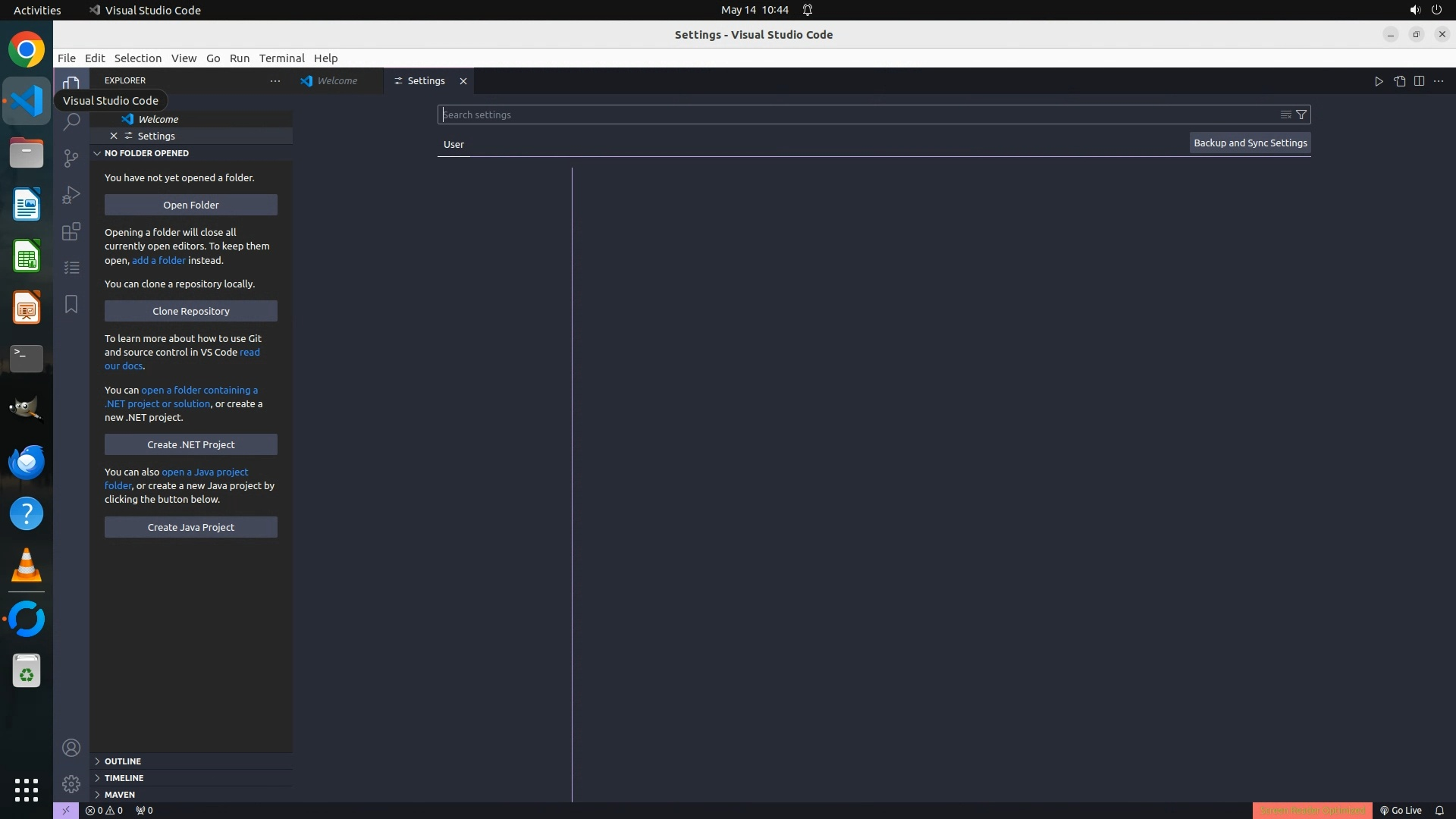The width and height of the screenshot is (1456, 819).
Task: Open Run and Debug view
Action: [71, 195]
